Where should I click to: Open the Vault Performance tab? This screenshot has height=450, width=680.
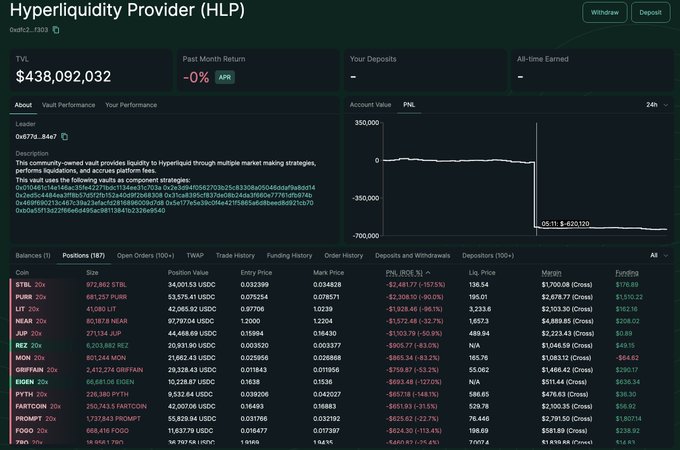coord(69,105)
